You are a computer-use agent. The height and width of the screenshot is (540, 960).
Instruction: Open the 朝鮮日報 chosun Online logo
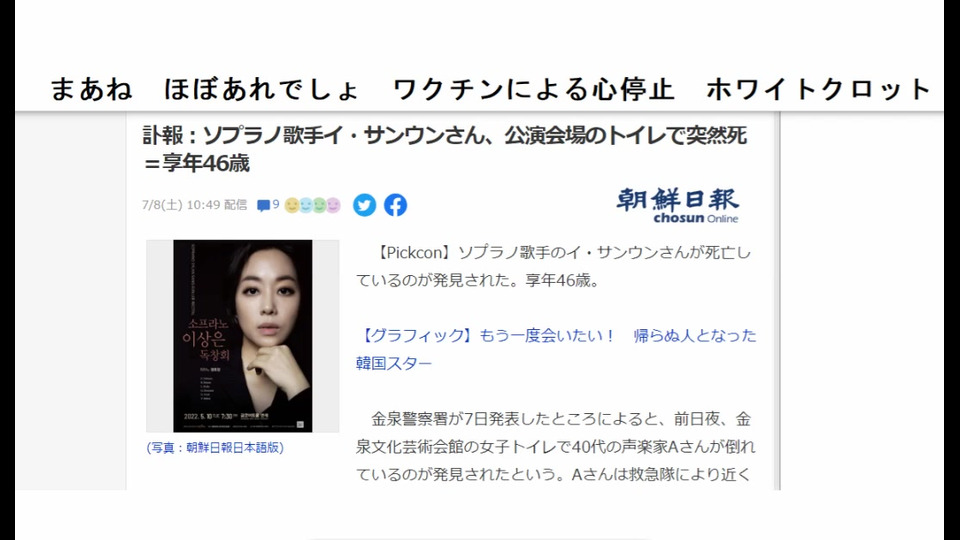678,206
